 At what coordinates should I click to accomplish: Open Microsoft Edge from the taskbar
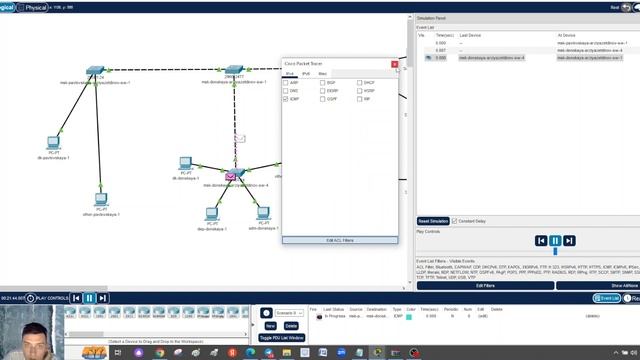click(250, 353)
